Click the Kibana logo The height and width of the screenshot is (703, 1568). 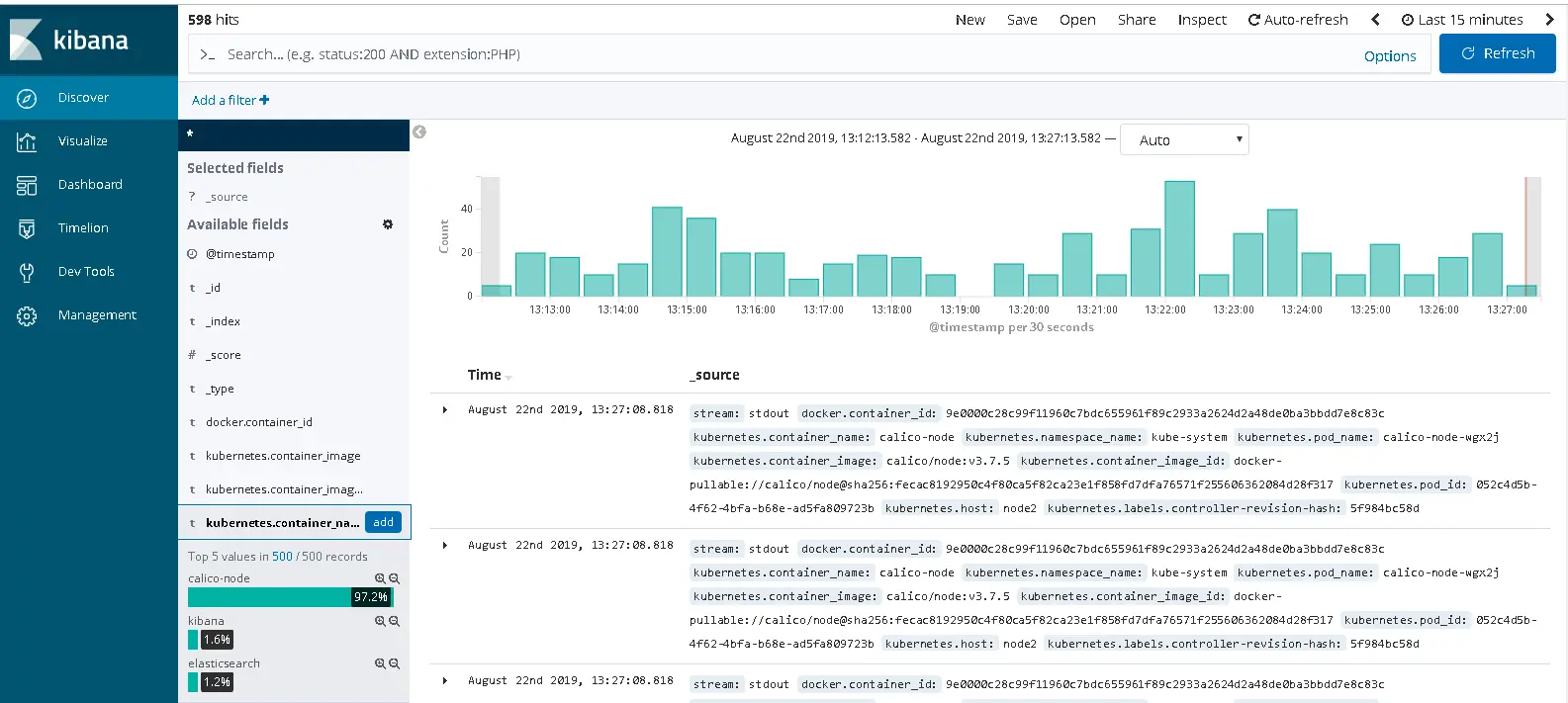[69, 40]
